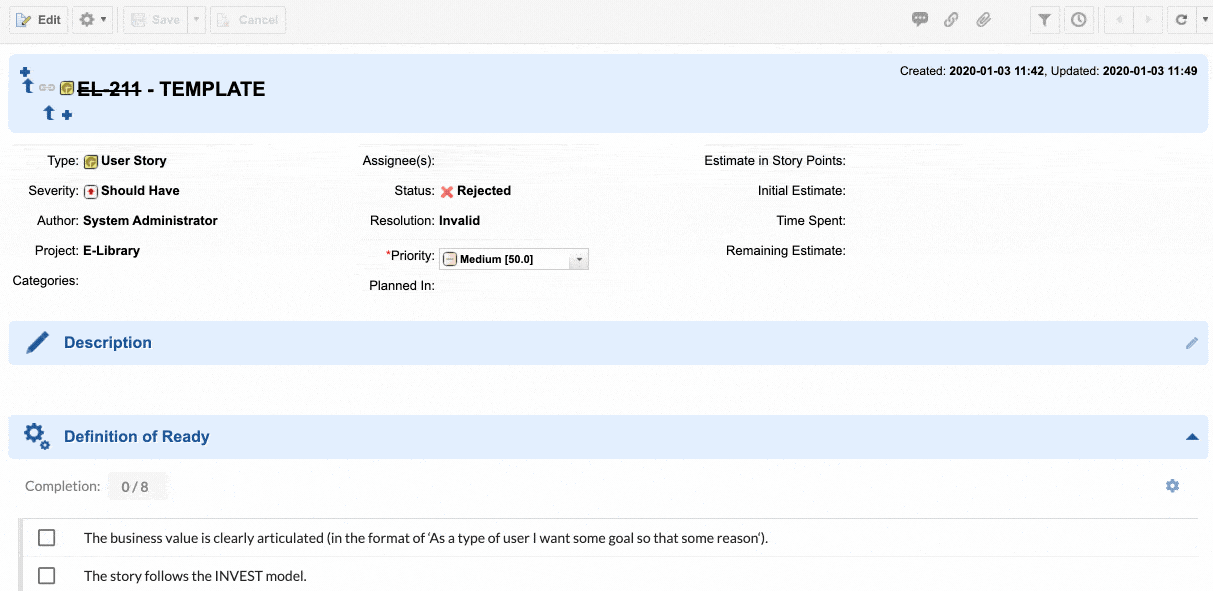The height and width of the screenshot is (591, 1213).
Task: Open comments via the speech bubble icon
Action: [x=920, y=20]
